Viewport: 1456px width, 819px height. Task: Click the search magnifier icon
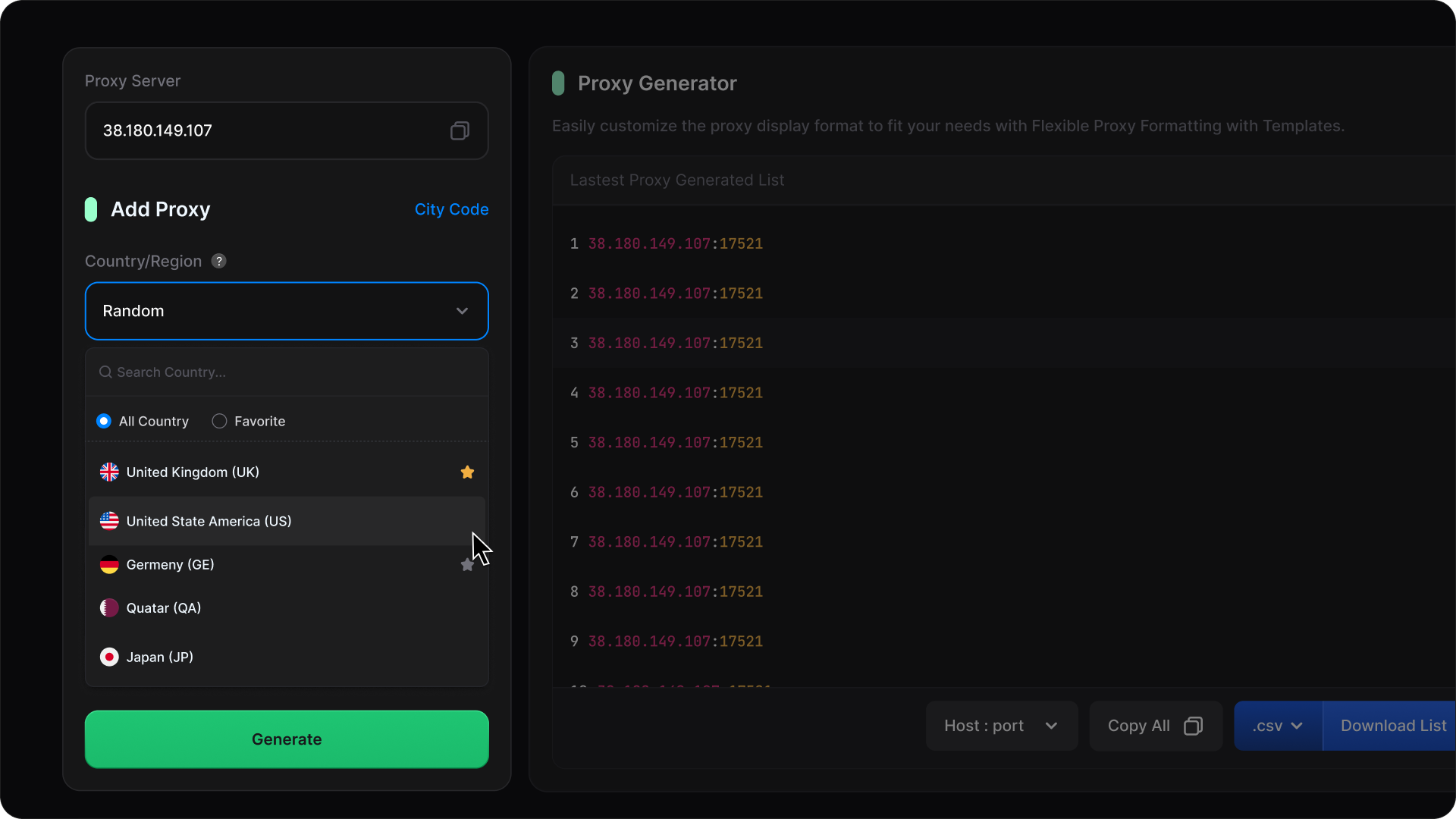click(105, 372)
